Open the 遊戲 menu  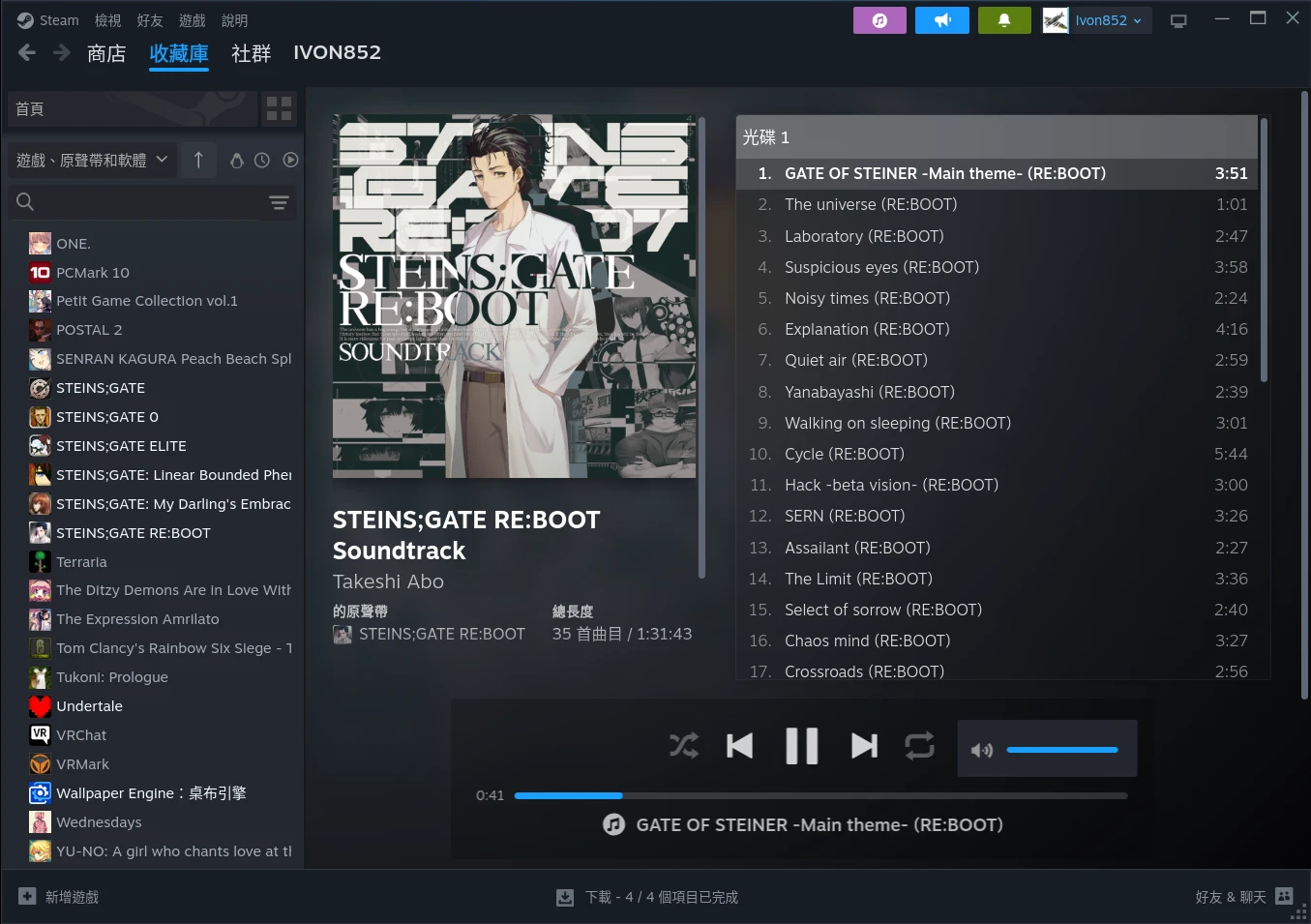click(193, 20)
